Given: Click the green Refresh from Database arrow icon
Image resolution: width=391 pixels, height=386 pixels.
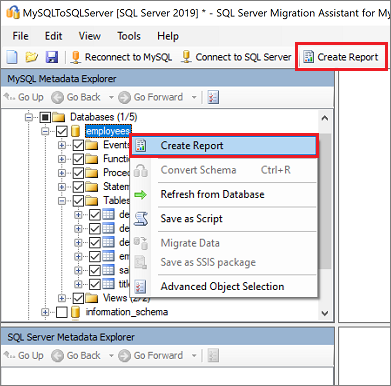Looking at the screenshot, I should 141,194.
